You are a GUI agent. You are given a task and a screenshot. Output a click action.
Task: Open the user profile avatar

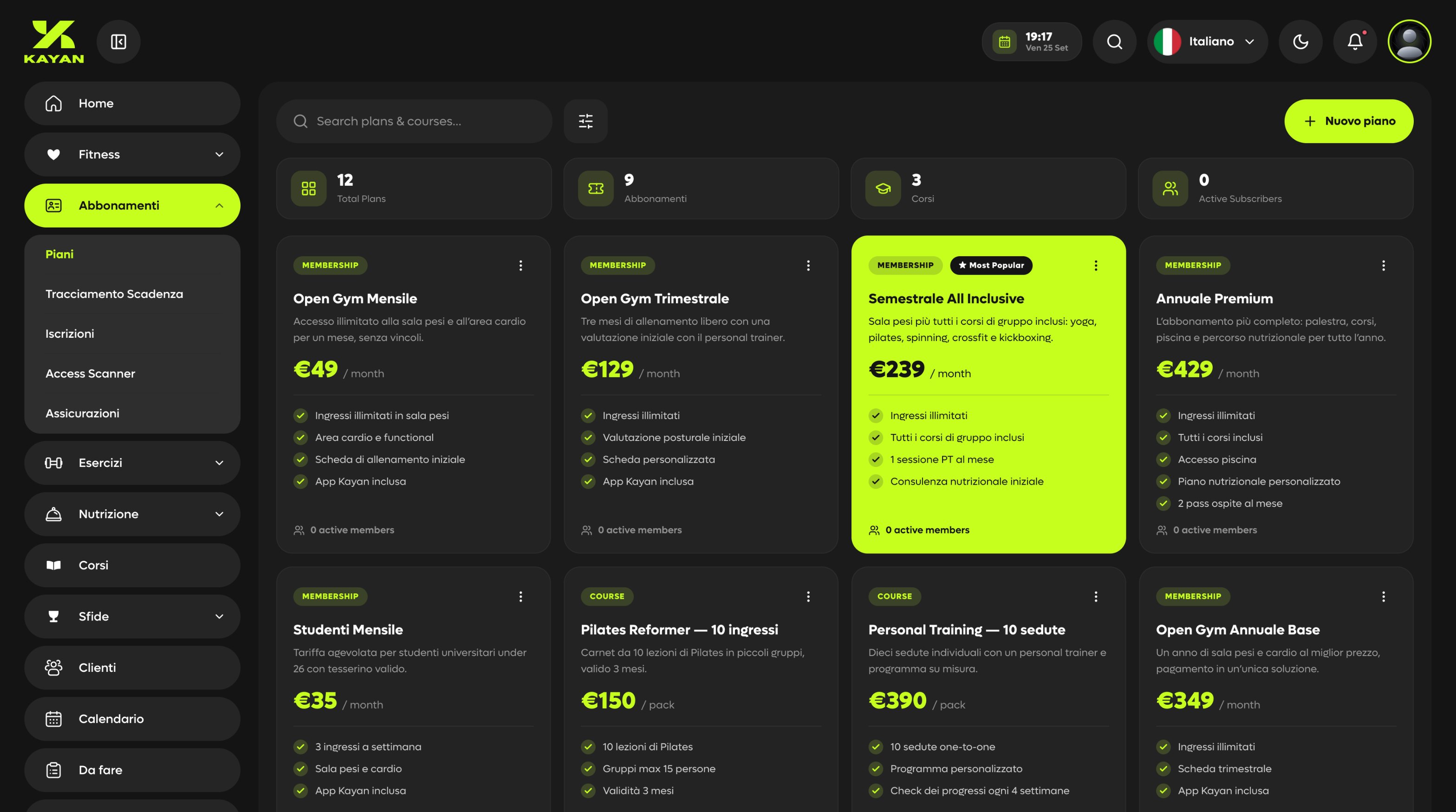coord(1409,42)
